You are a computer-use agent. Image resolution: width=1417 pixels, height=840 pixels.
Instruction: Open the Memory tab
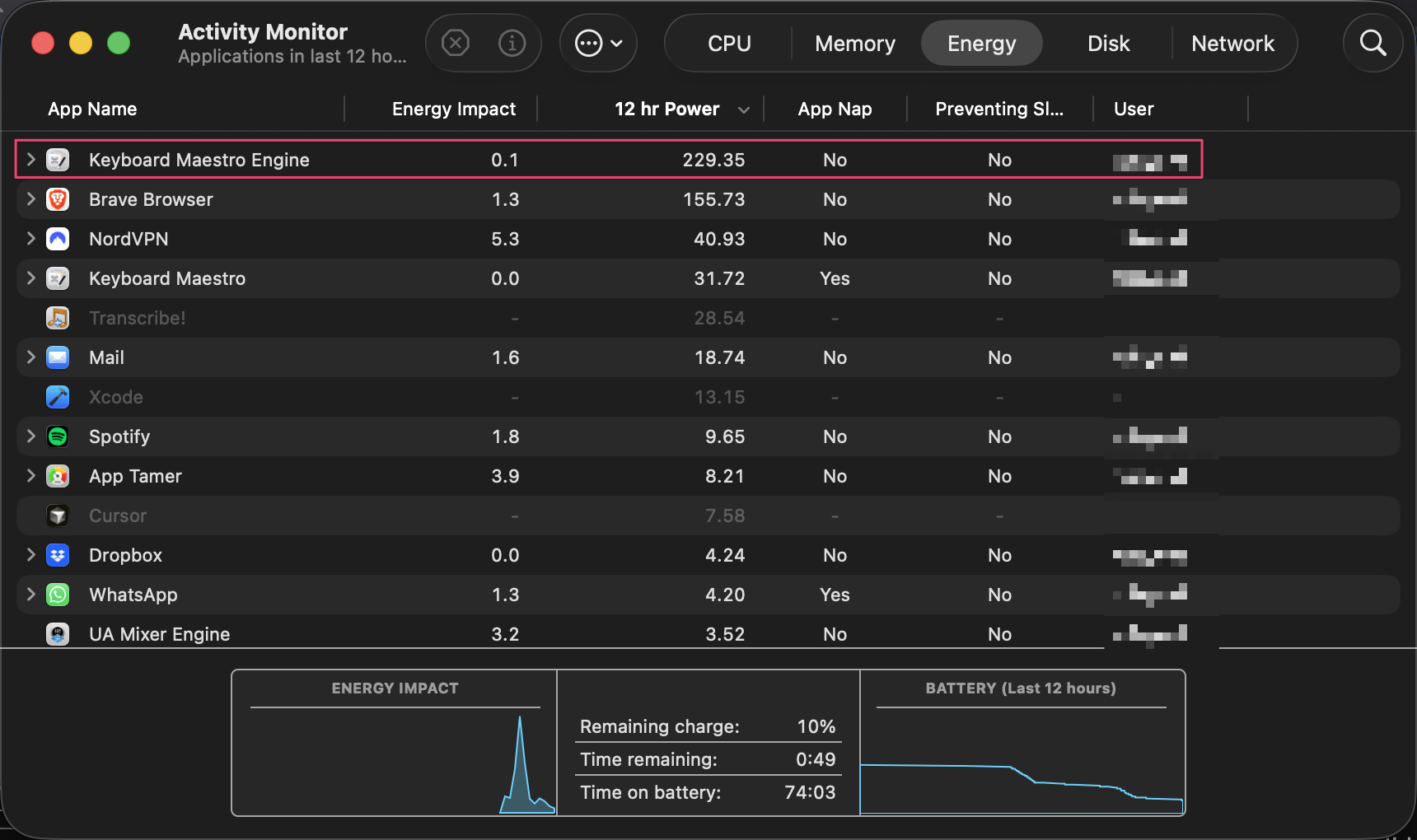click(855, 43)
